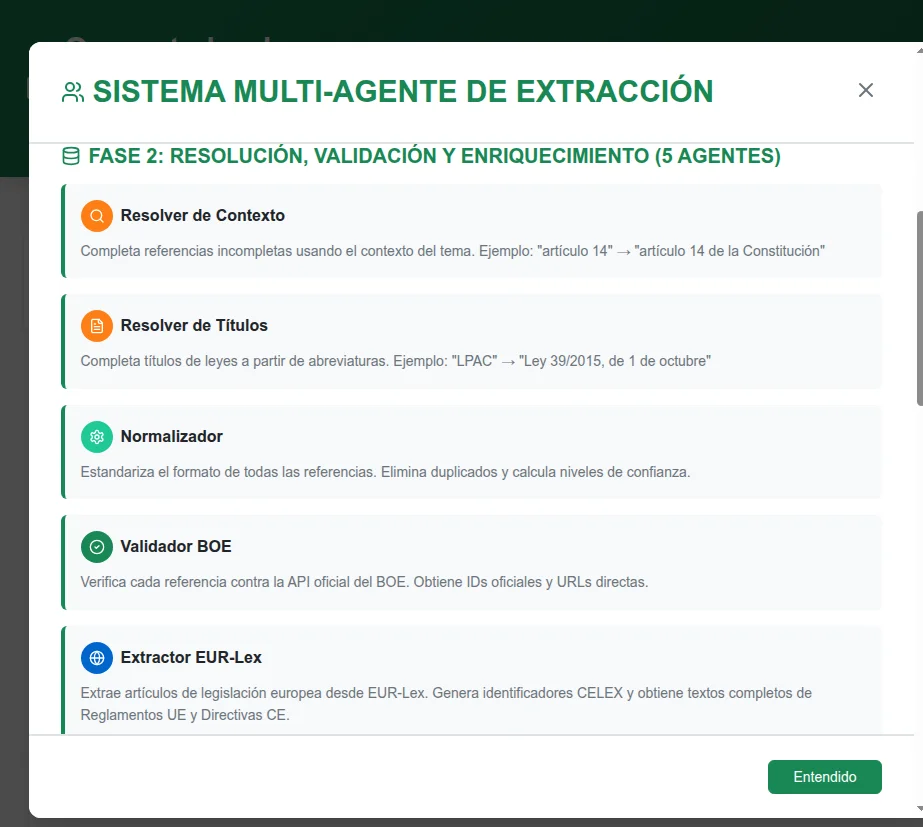Image resolution: width=923 pixels, height=827 pixels.
Task: Click the description mentioning "artículo 14 de la Constitución"
Action: (x=452, y=251)
